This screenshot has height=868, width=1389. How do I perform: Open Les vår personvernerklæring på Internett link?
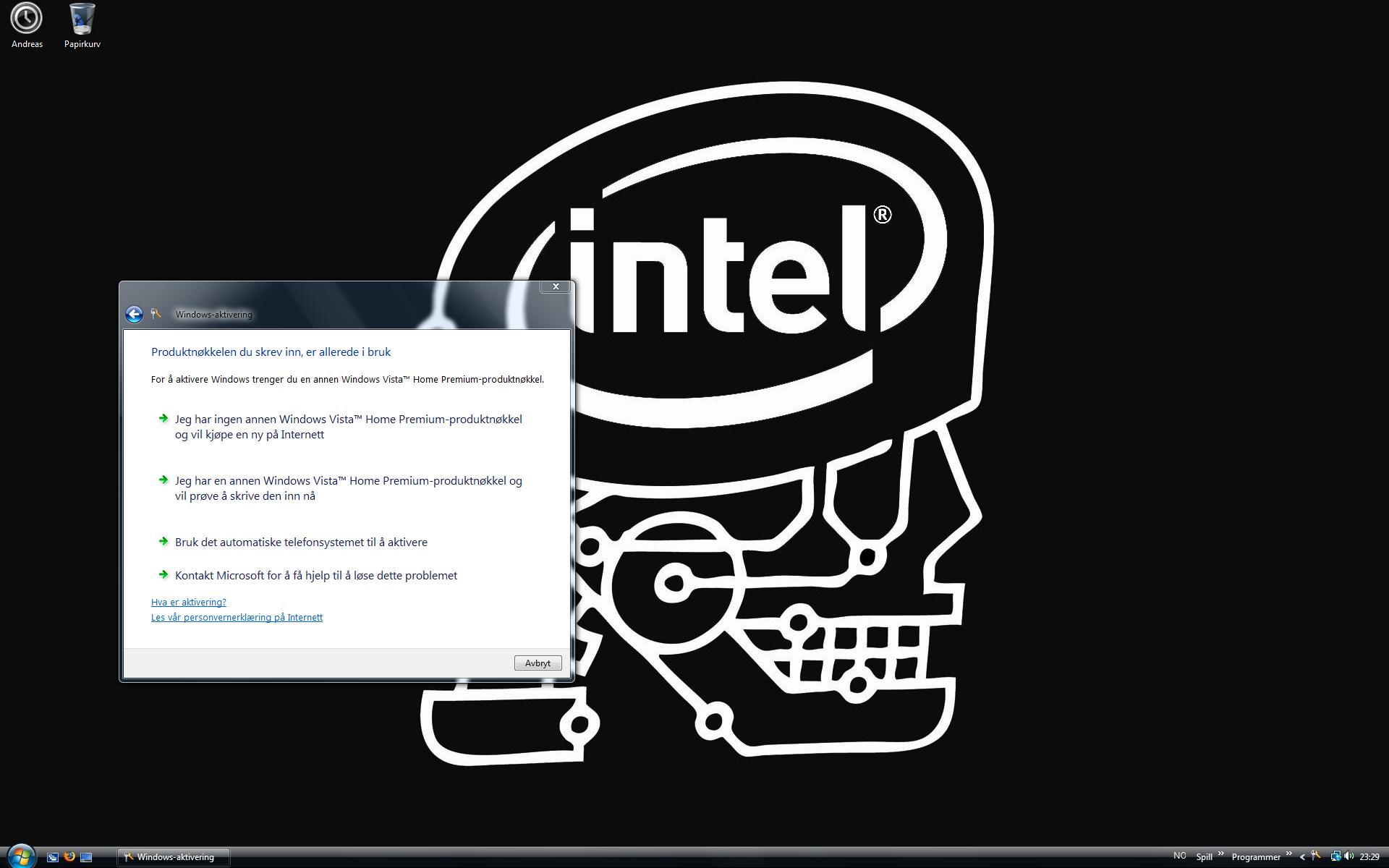pos(237,617)
